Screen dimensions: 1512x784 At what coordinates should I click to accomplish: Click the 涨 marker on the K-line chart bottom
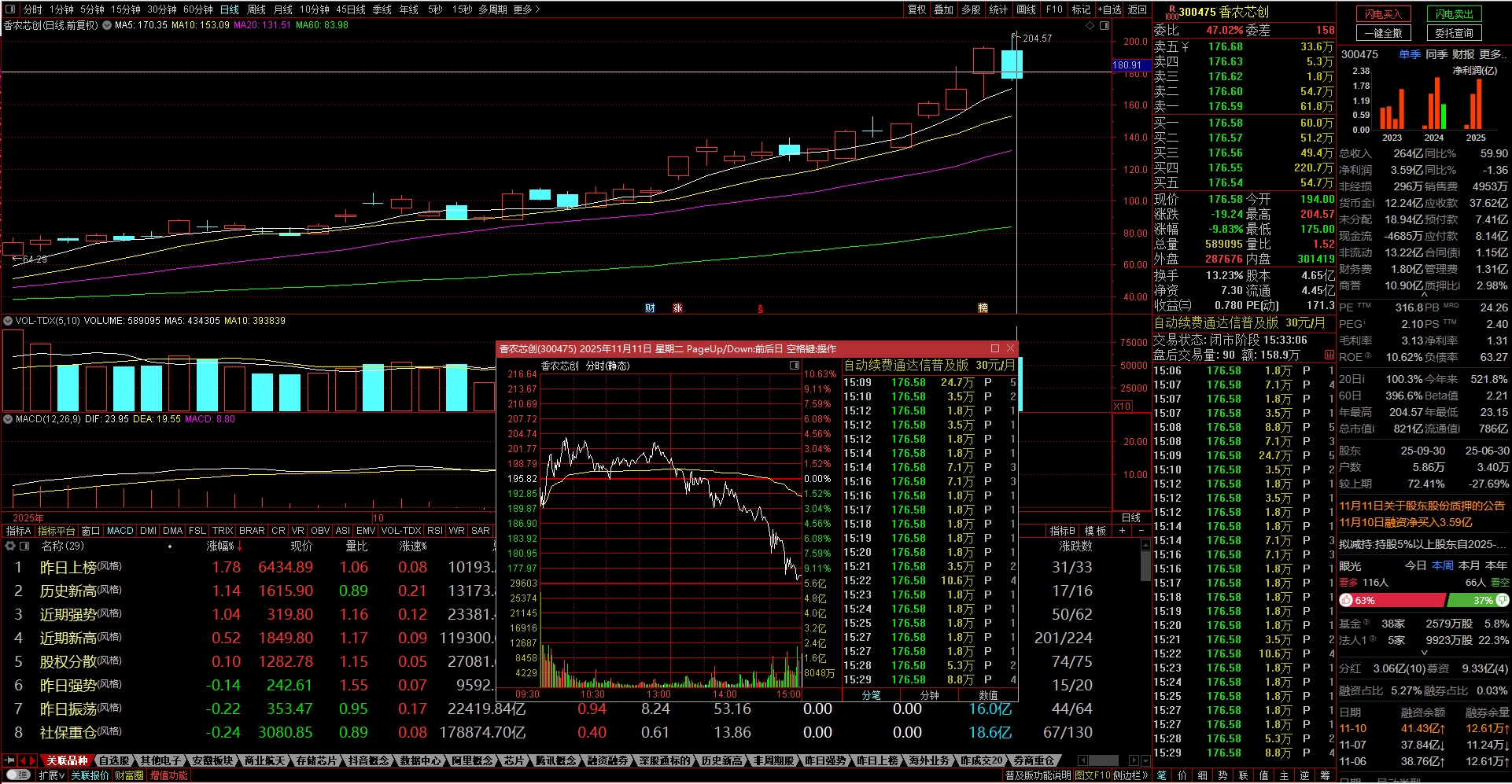click(x=677, y=308)
